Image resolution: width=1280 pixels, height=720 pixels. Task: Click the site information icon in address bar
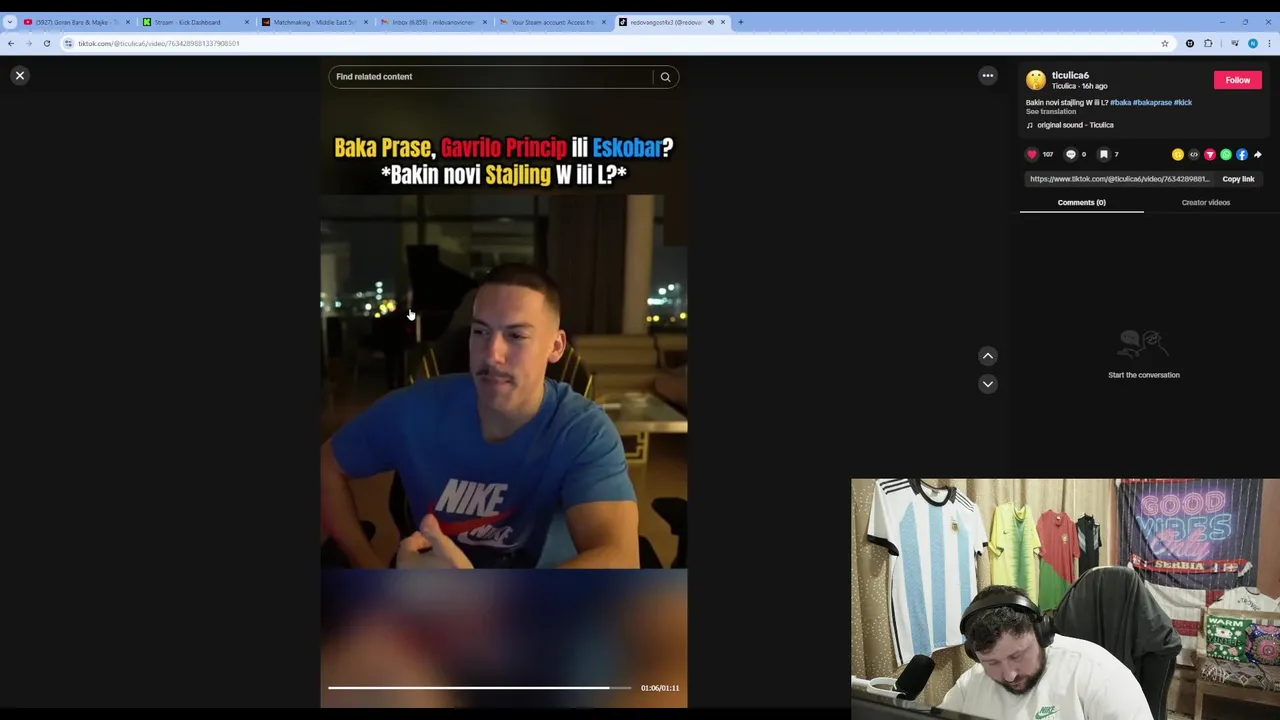68,44
